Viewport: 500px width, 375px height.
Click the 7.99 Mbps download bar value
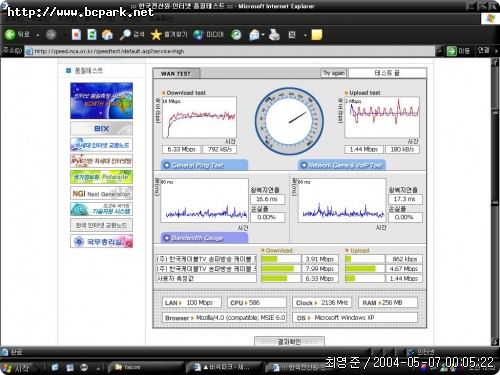pos(320,269)
